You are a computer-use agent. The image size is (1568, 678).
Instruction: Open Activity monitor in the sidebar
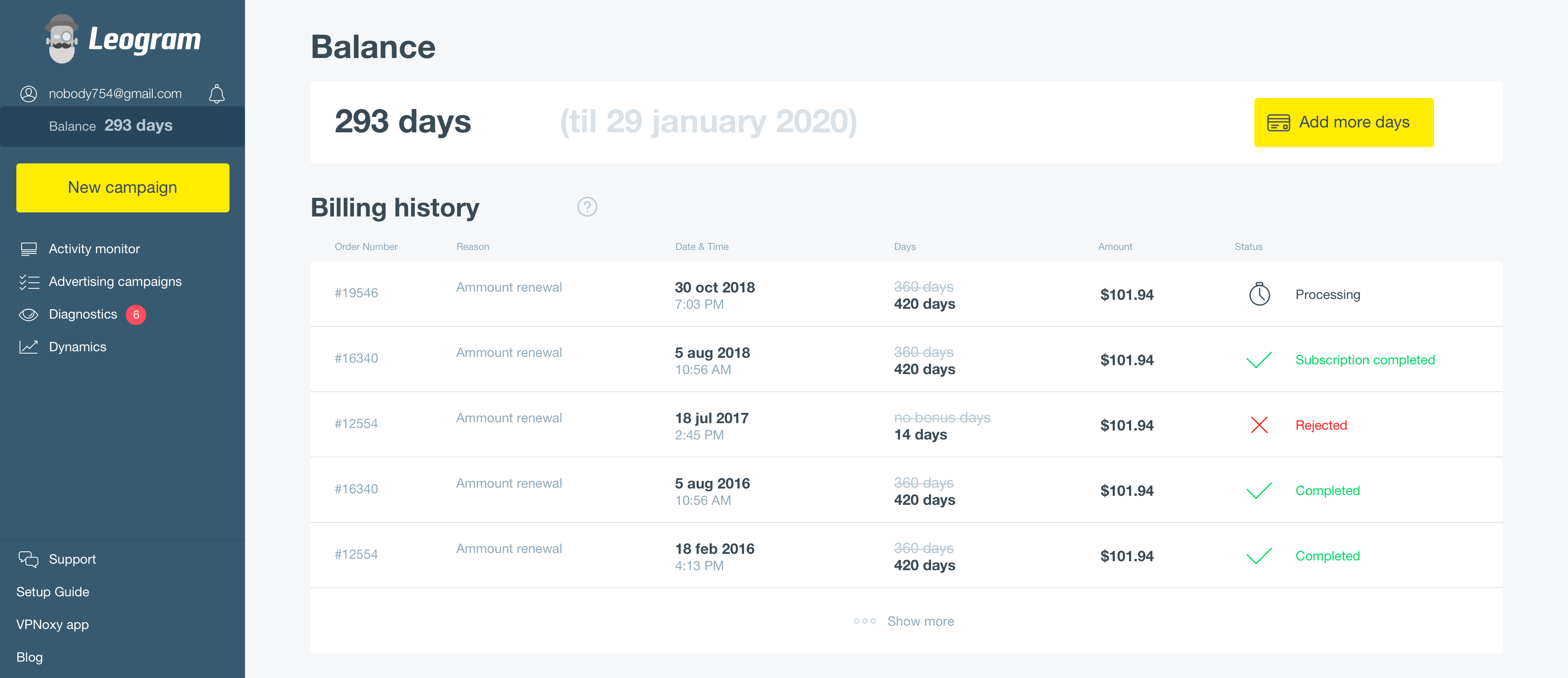pos(94,249)
